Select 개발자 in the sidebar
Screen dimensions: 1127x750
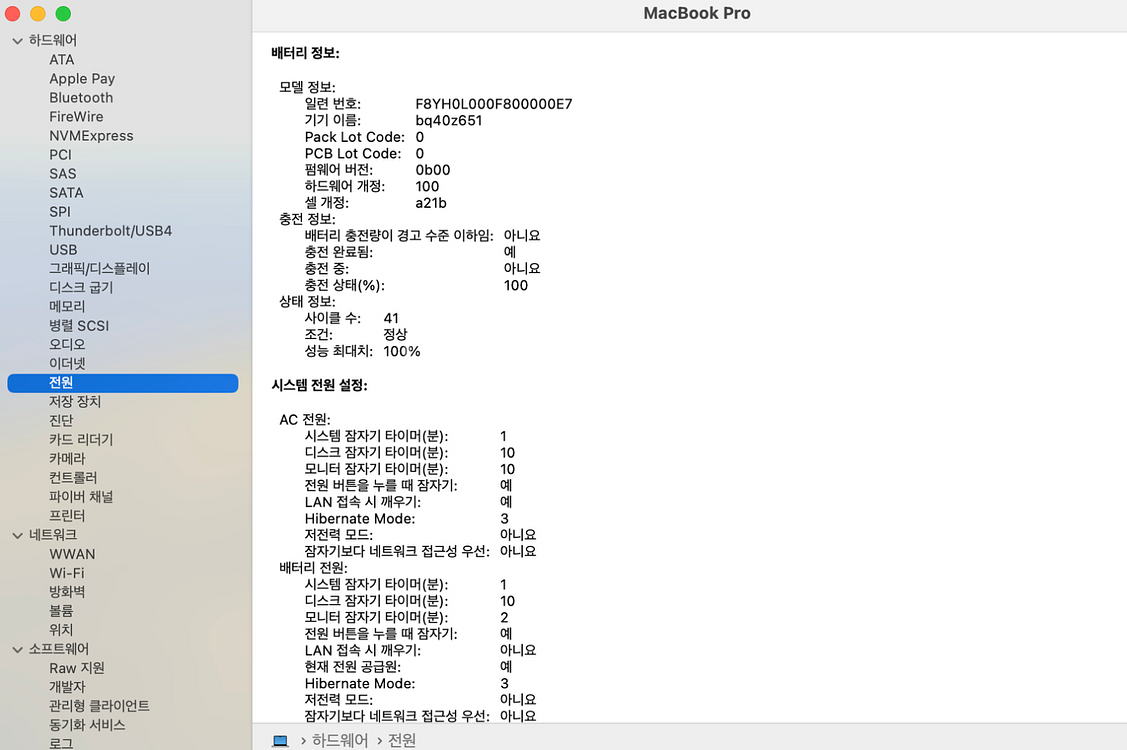67,687
